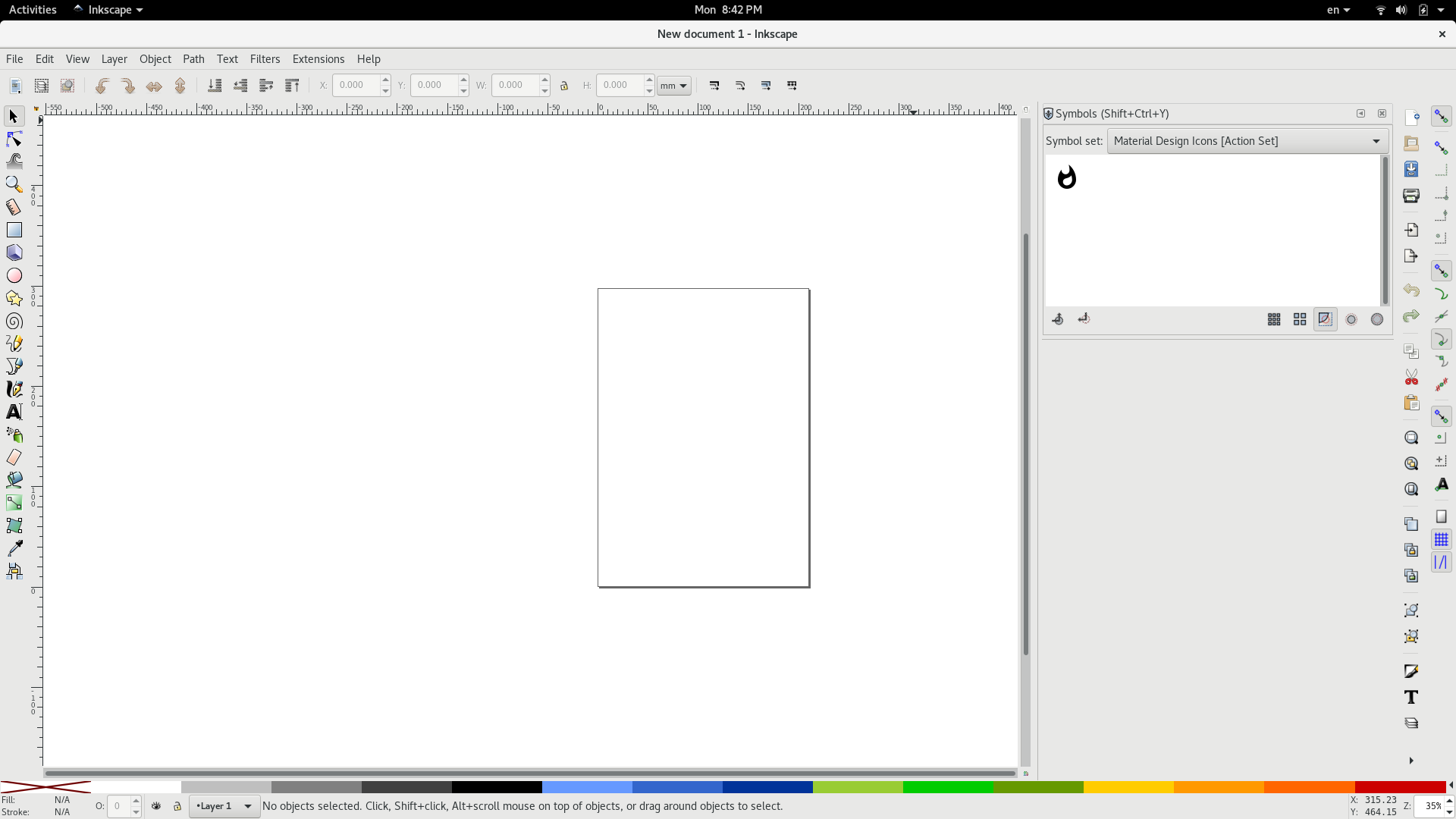Open the Path menu
This screenshot has width=1456, height=819.
tap(194, 59)
